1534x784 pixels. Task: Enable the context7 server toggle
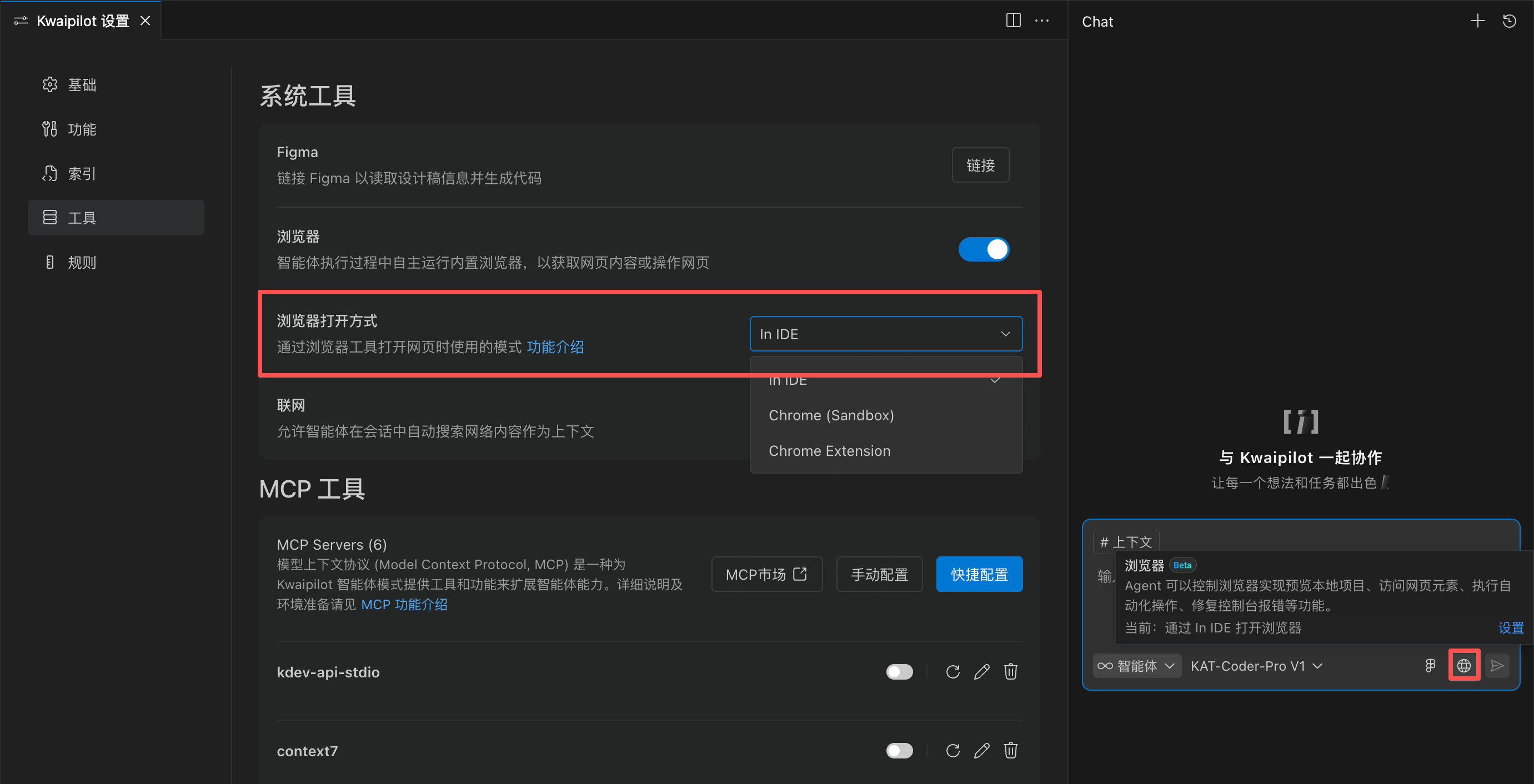[900, 751]
